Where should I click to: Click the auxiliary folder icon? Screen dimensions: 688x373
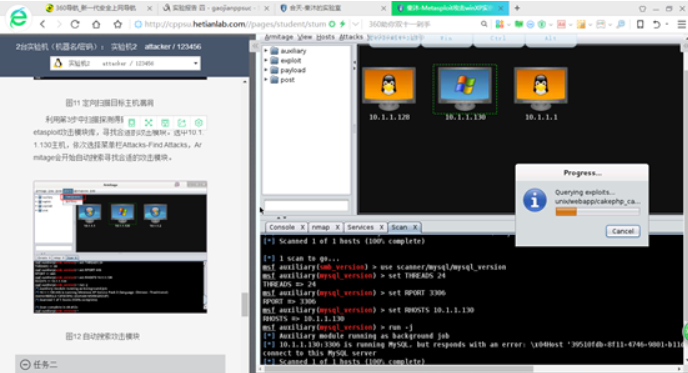275,51
